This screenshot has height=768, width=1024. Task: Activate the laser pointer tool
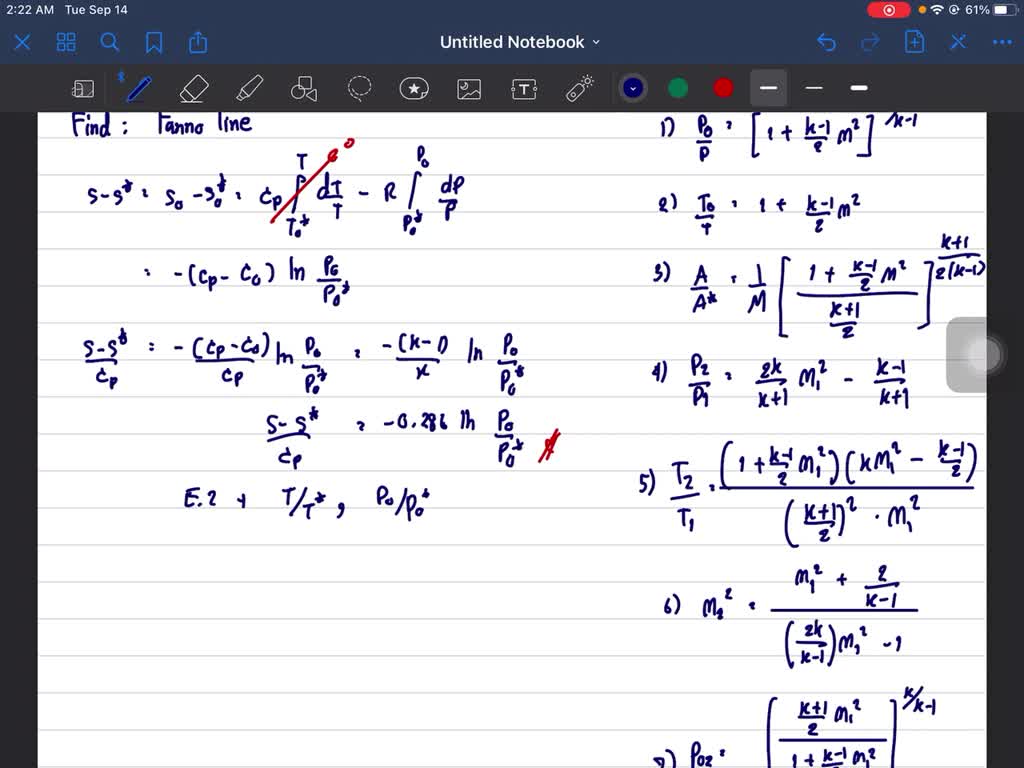point(578,88)
